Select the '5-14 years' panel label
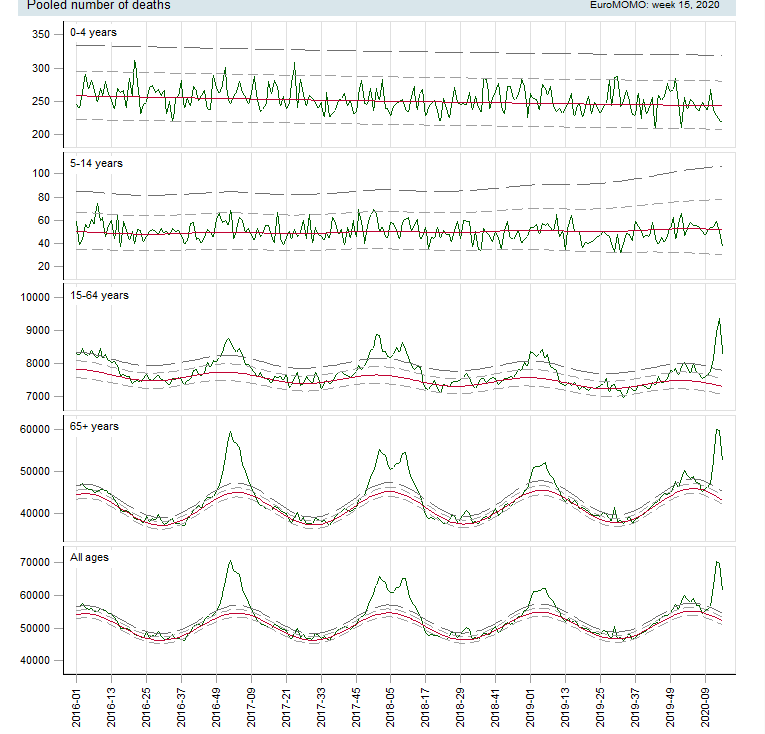 (96, 162)
